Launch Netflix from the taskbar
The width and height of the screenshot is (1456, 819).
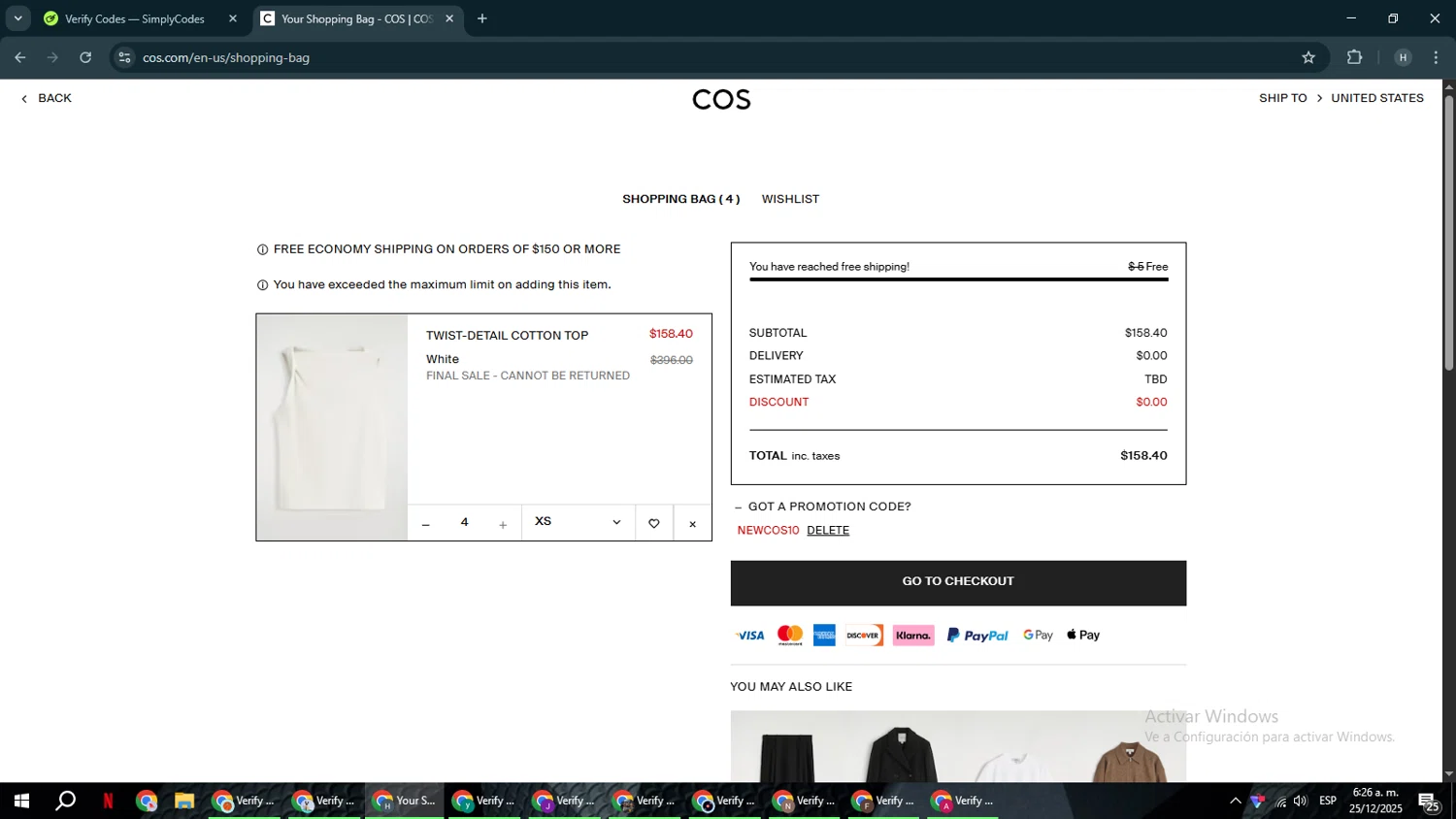[108, 801]
